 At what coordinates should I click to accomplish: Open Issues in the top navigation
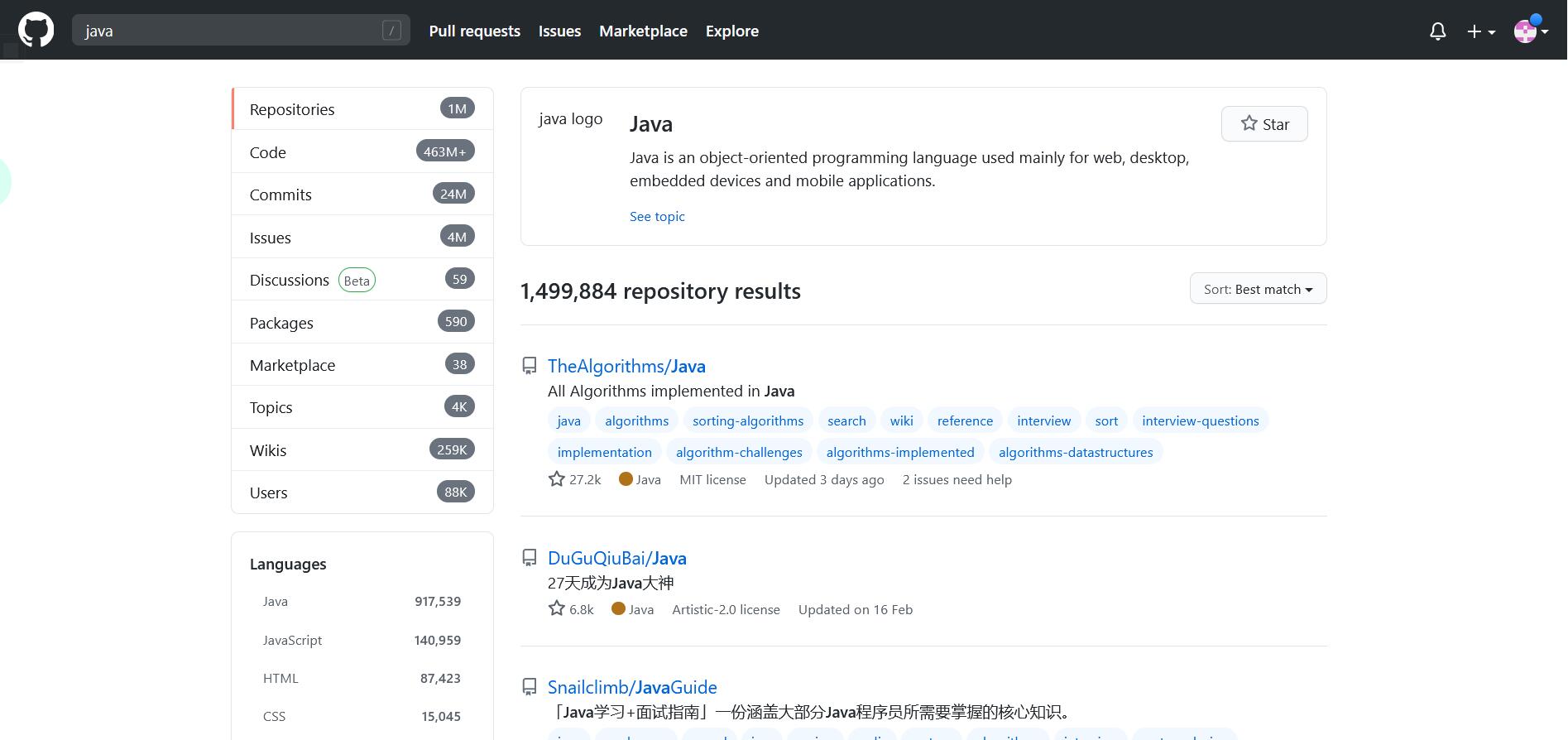[x=559, y=31]
